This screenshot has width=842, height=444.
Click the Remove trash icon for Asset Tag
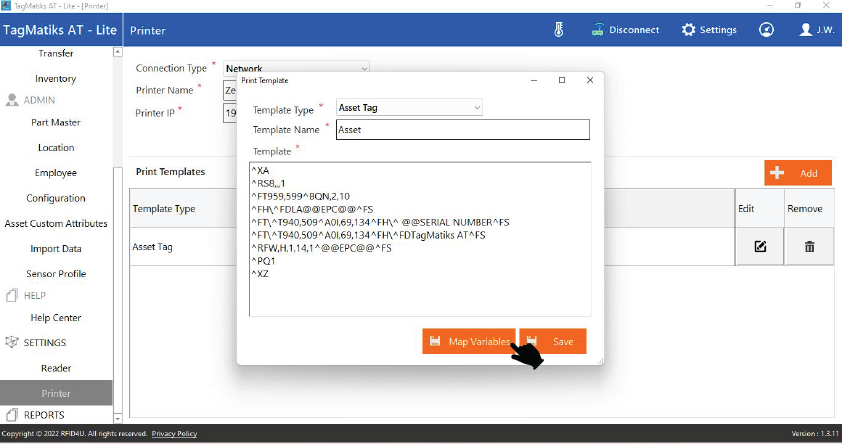(x=809, y=246)
